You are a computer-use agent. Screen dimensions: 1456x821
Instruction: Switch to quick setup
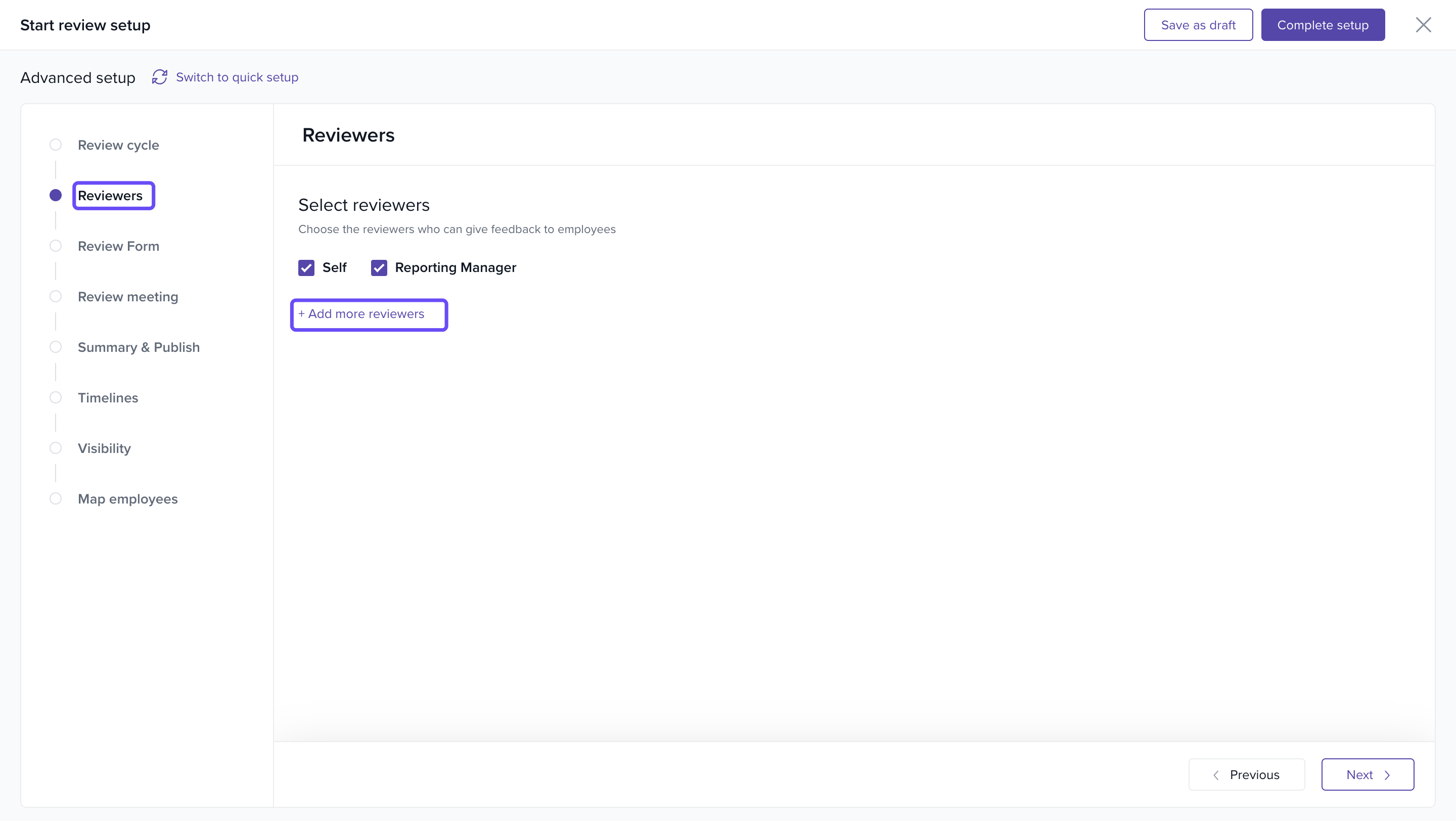(x=237, y=77)
